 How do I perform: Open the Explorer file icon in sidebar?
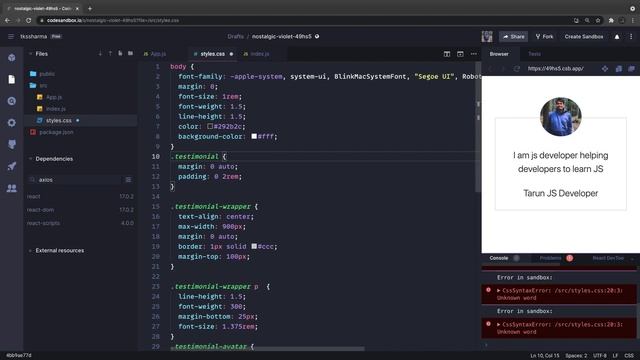coord(11,79)
